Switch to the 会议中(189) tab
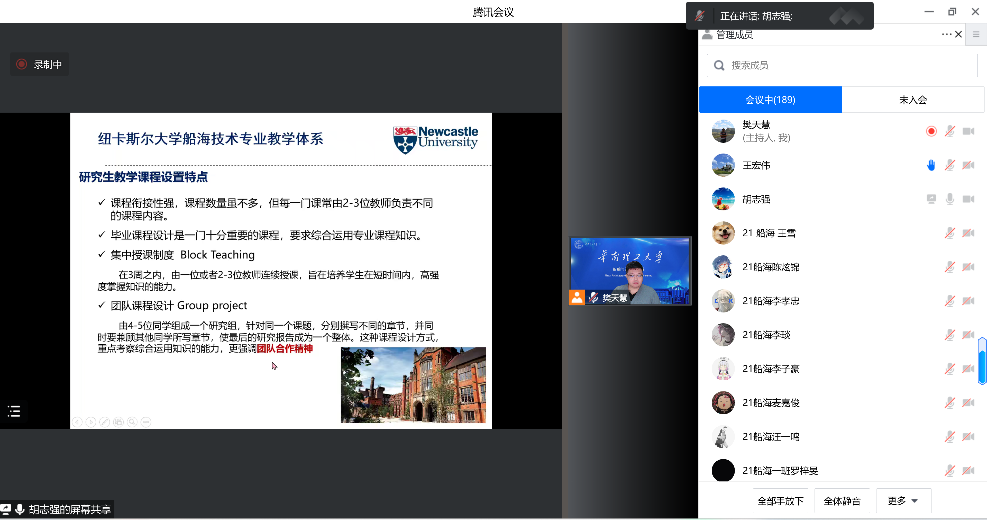The image size is (987, 520). tap(770, 100)
